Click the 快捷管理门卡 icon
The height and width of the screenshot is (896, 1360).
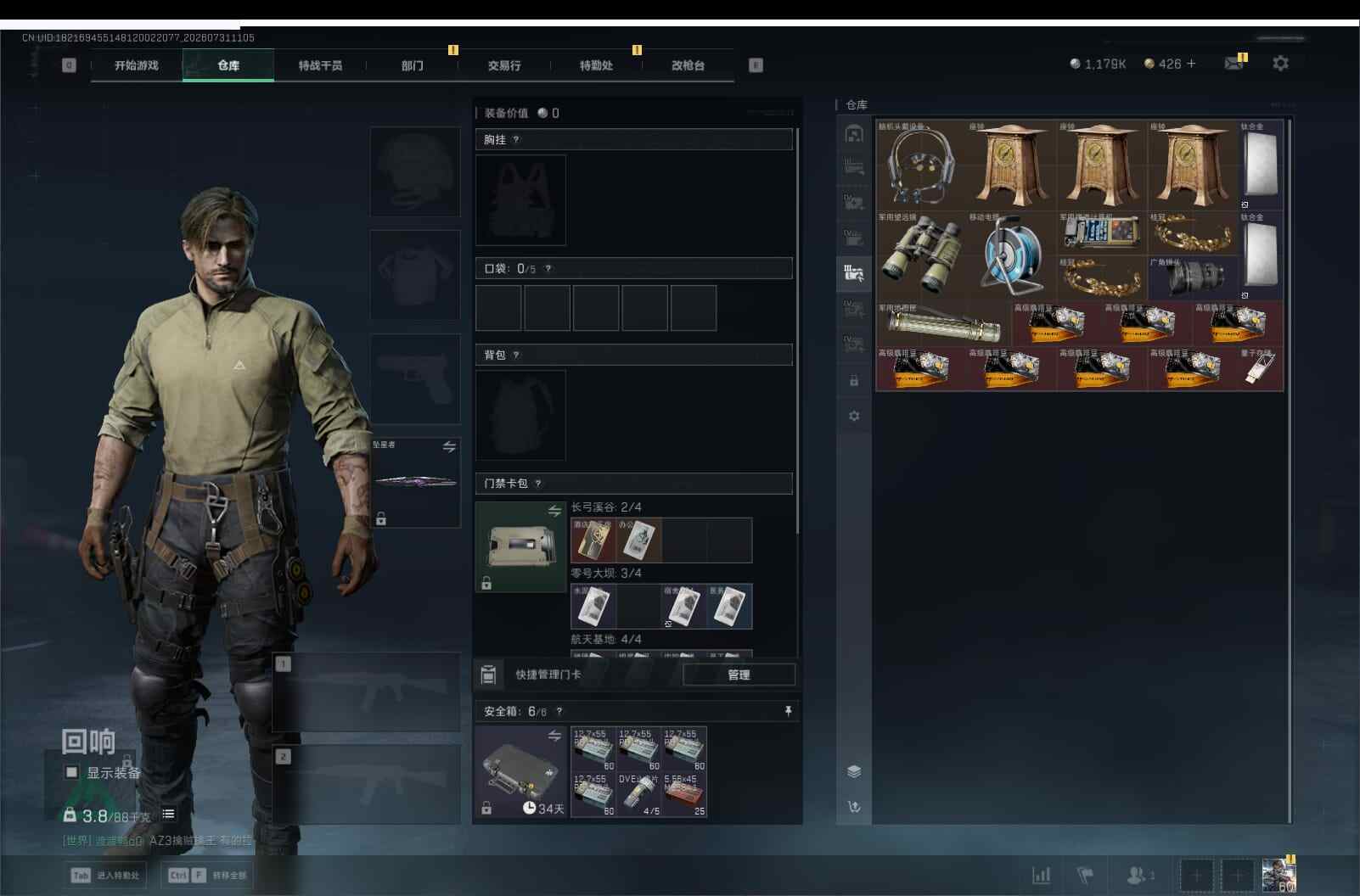coord(488,675)
